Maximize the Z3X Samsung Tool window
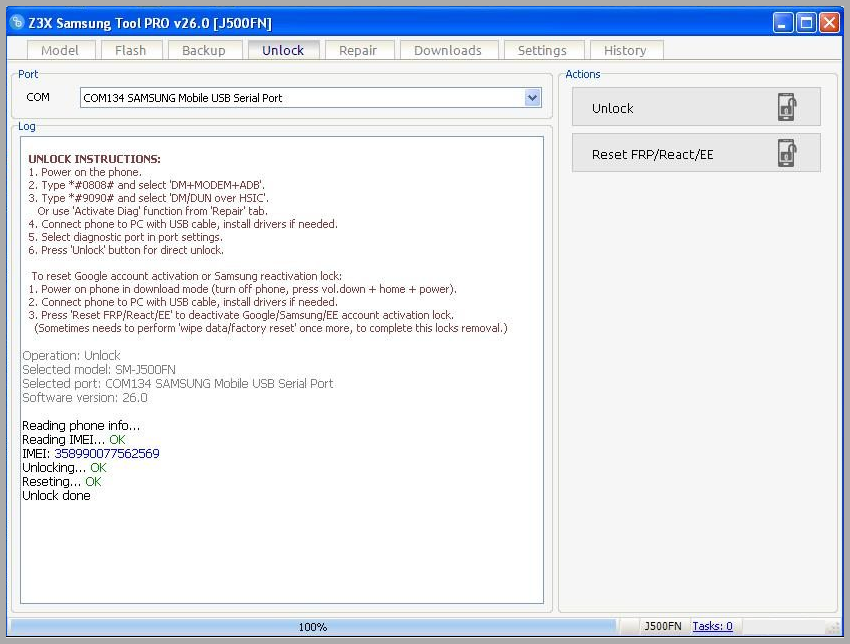Viewport: 850px width, 644px height. [x=806, y=23]
